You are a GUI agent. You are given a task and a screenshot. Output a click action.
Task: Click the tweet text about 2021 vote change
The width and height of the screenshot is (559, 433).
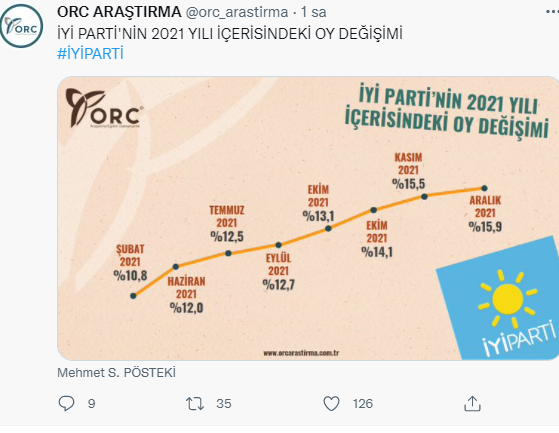(230, 34)
